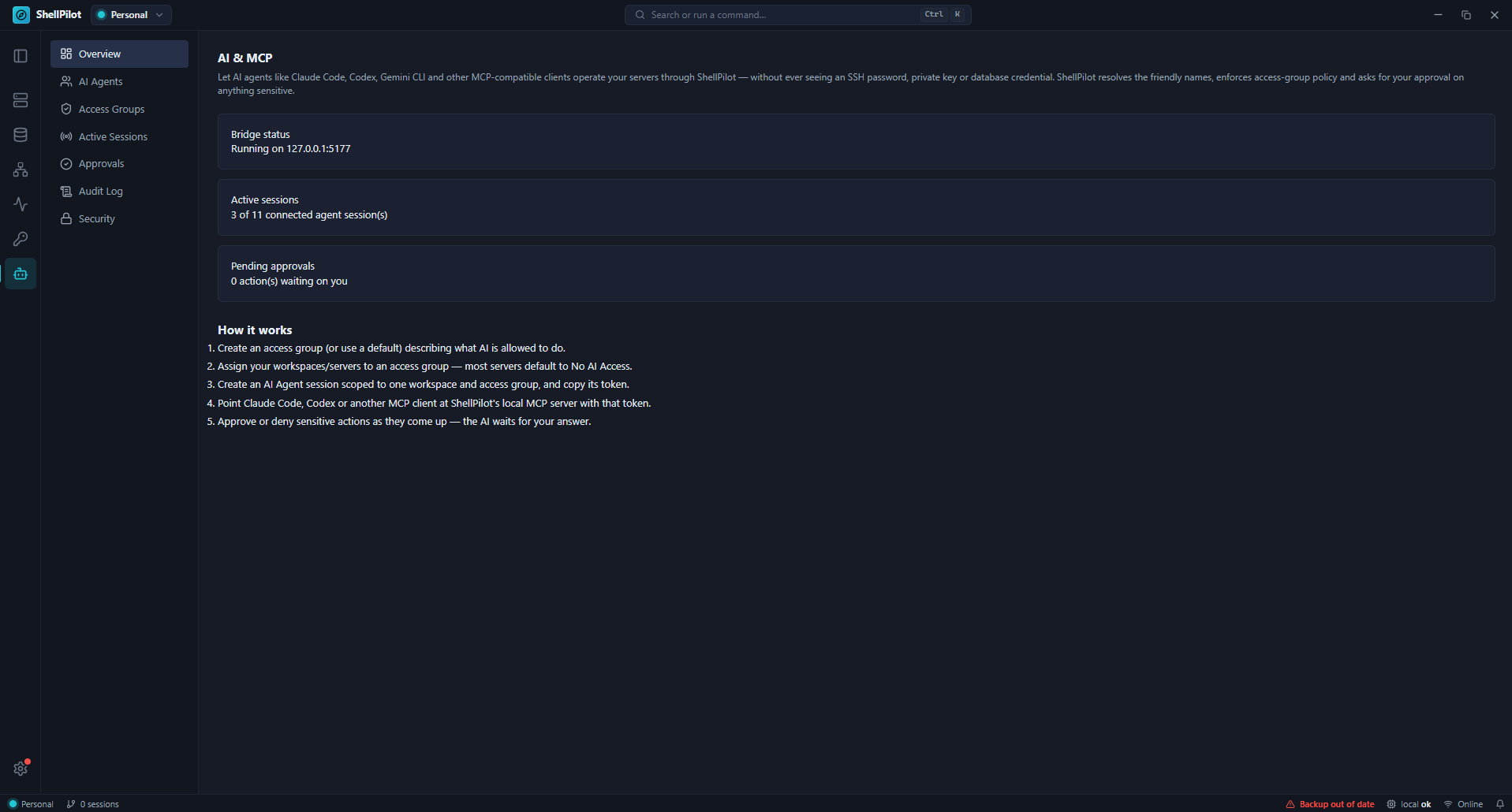This screenshot has width=1512, height=812.
Task: Click the 'AI & MCP' page heading
Action: [245, 58]
